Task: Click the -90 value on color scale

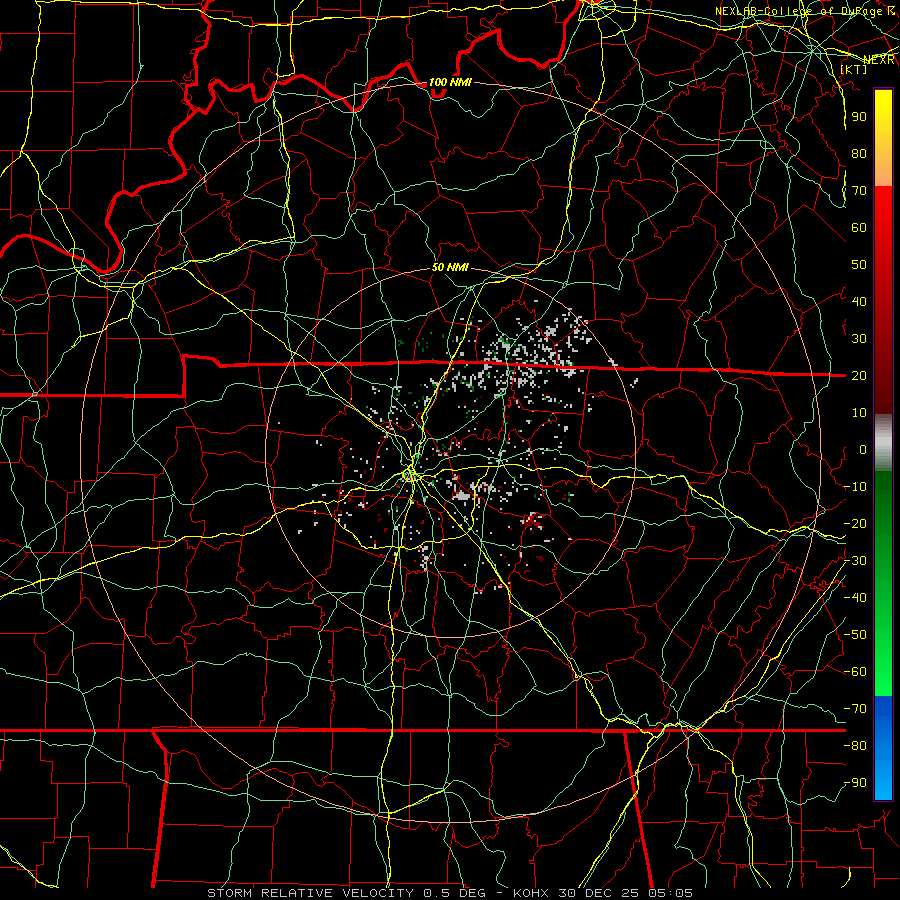Action: 855,783
